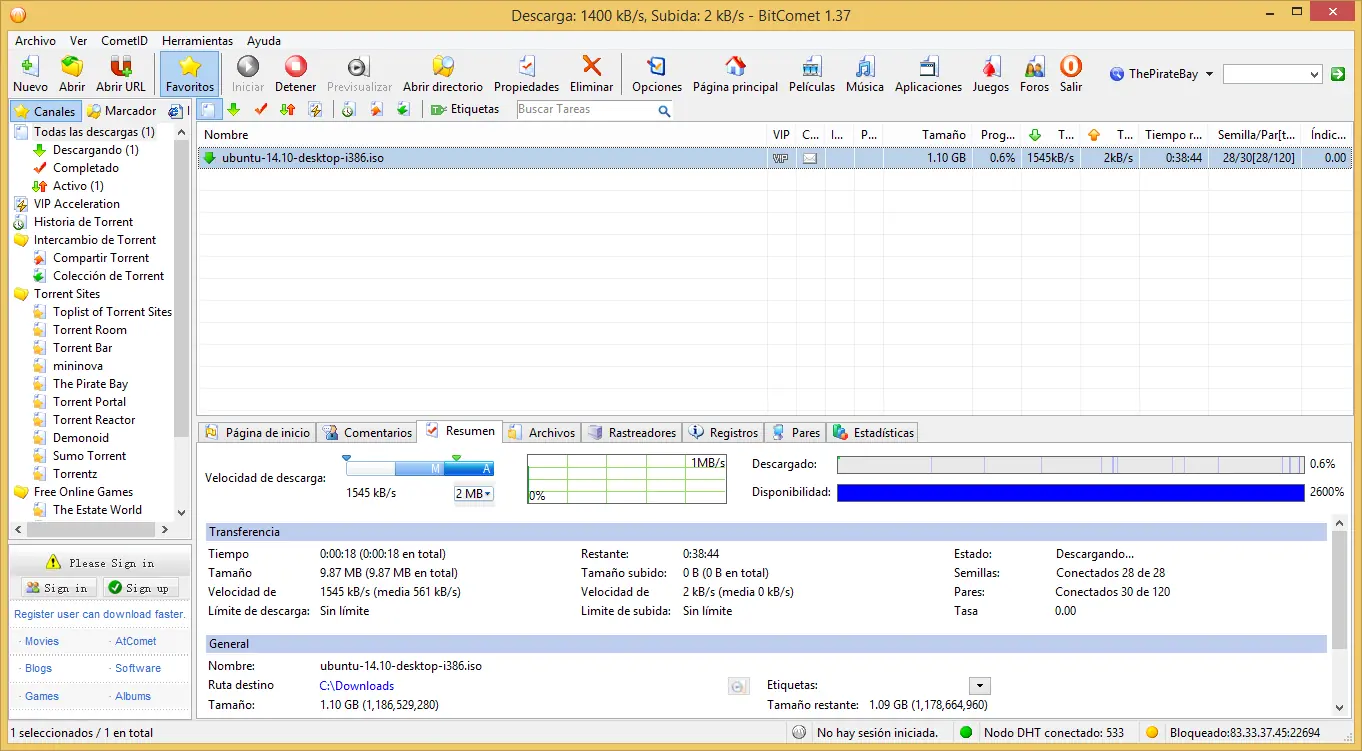Click the green go arrow beside the search box
1362x751 pixels.
[x=1338, y=74]
